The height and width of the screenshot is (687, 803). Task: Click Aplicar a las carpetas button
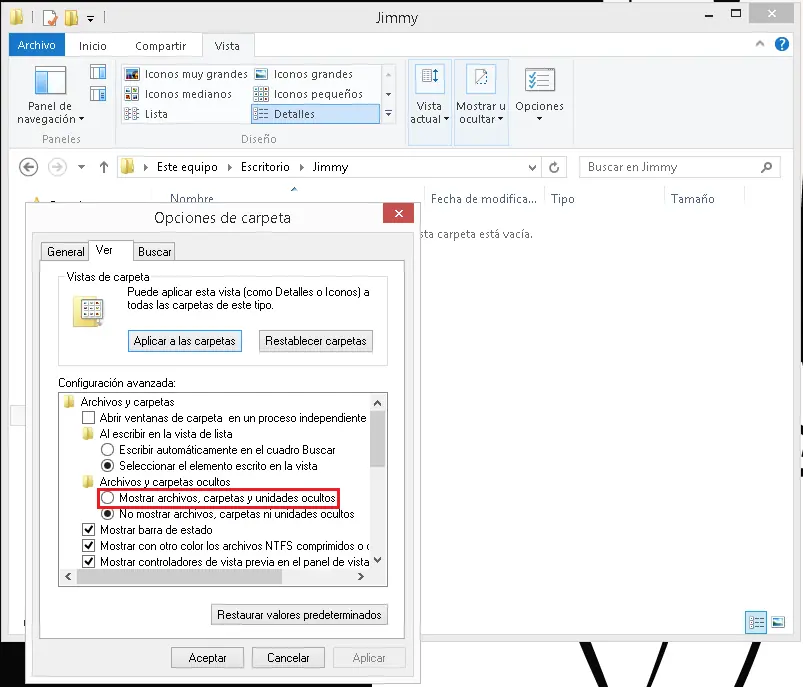click(185, 341)
